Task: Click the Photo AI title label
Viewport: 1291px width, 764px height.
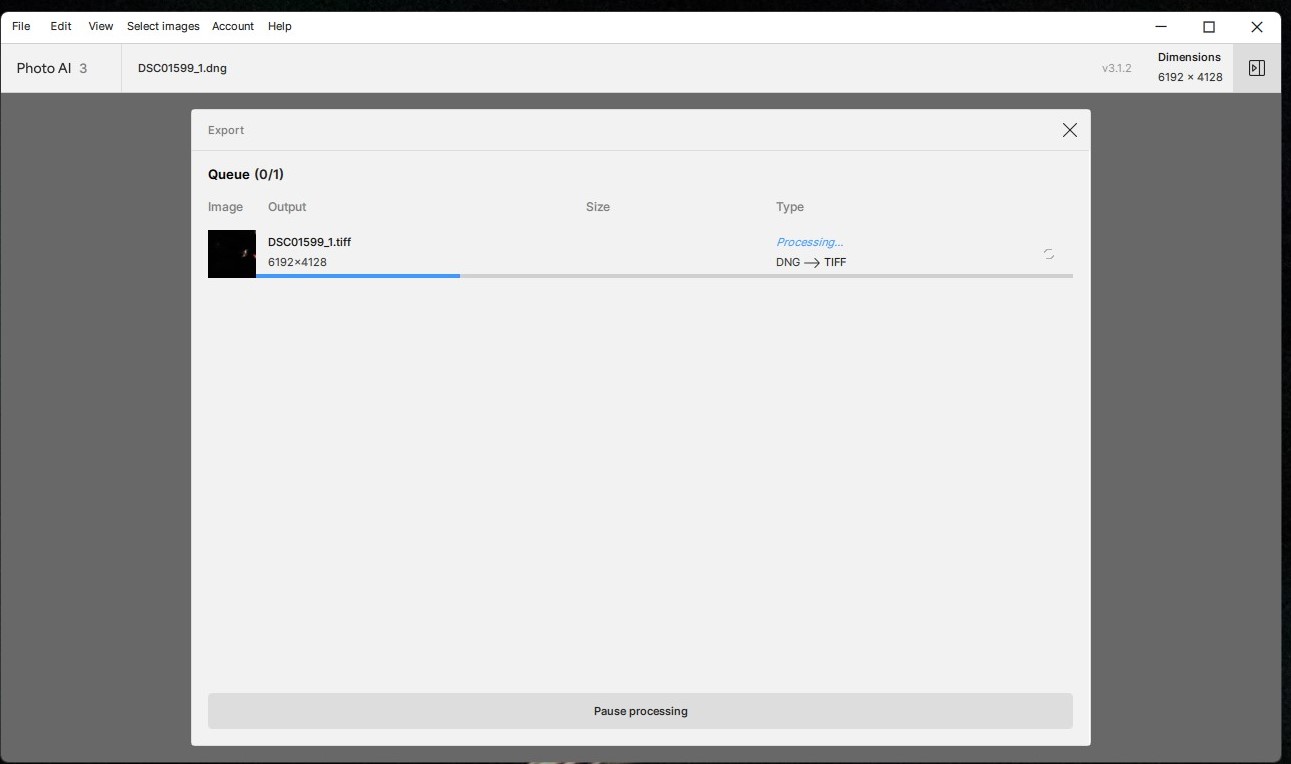Action: [44, 68]
